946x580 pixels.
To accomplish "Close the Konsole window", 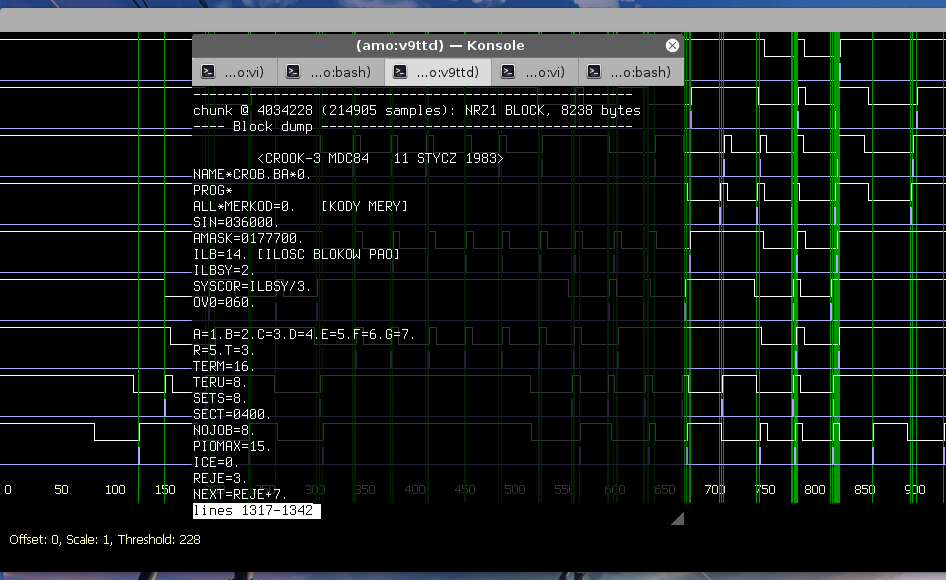I will click(673, 45).
